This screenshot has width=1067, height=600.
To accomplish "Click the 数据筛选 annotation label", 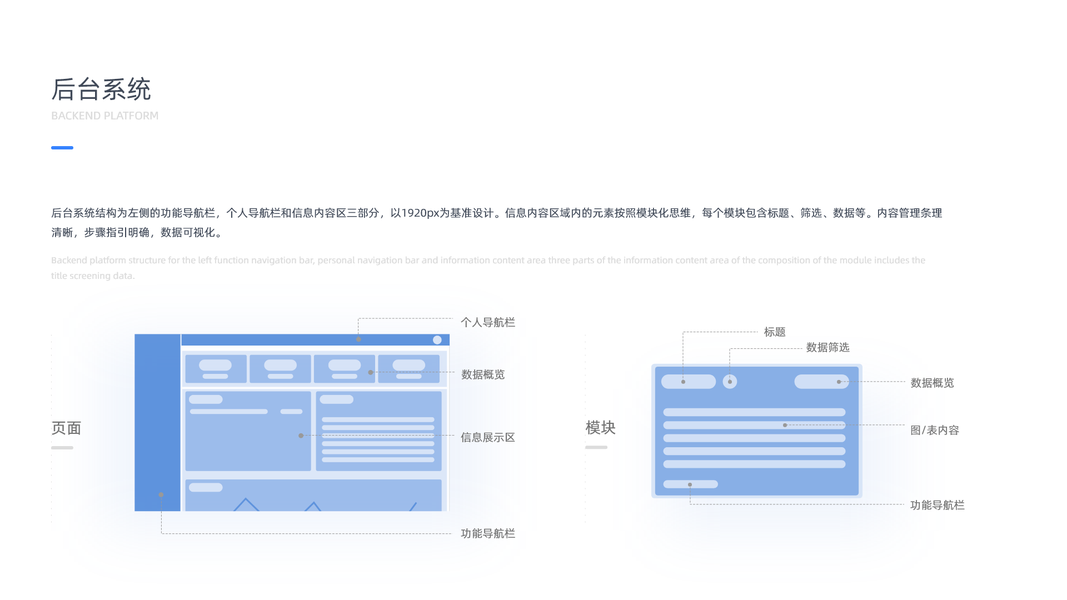I will pos(827,347).
